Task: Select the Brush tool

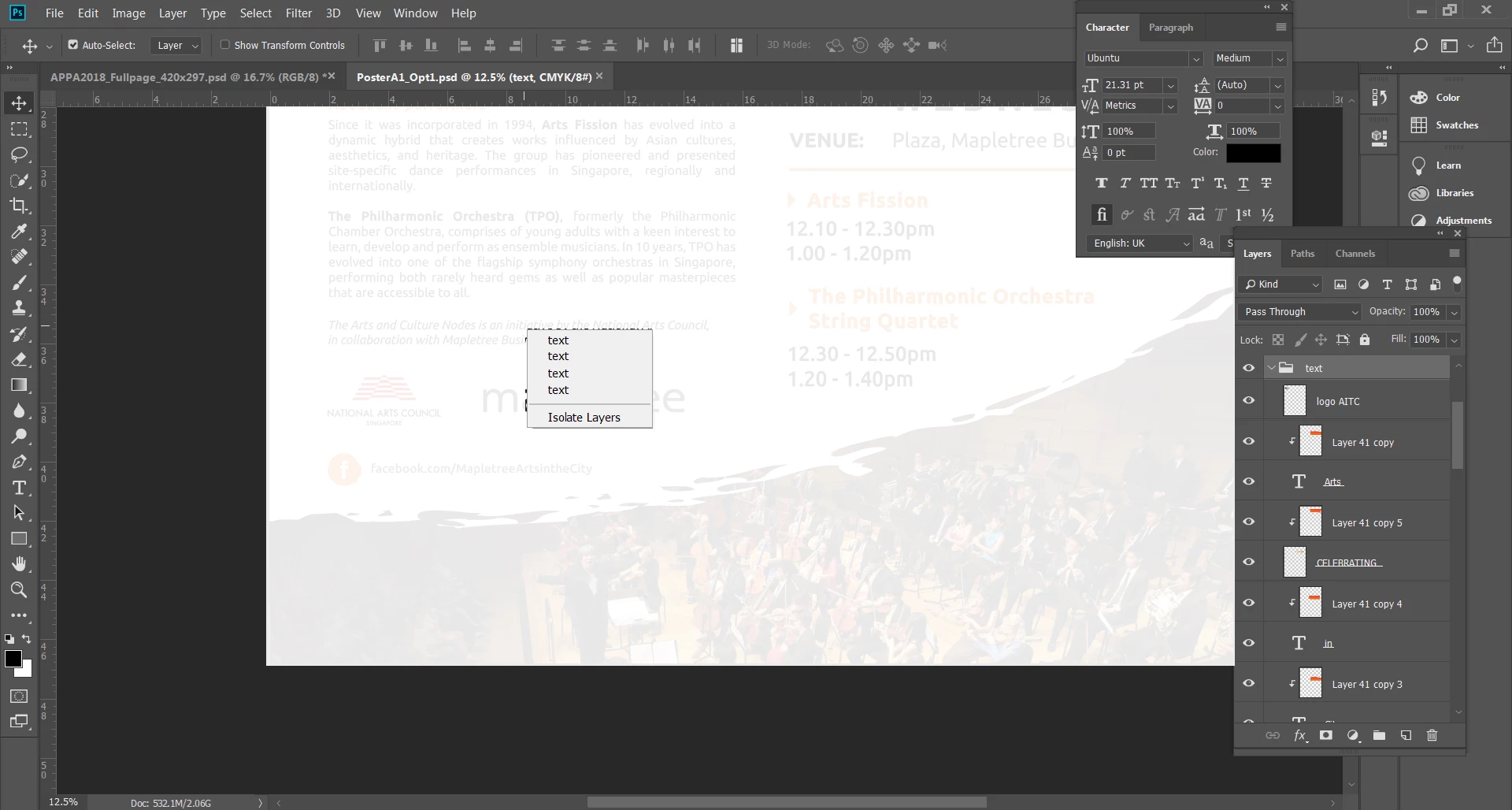Action: (20, 283)
